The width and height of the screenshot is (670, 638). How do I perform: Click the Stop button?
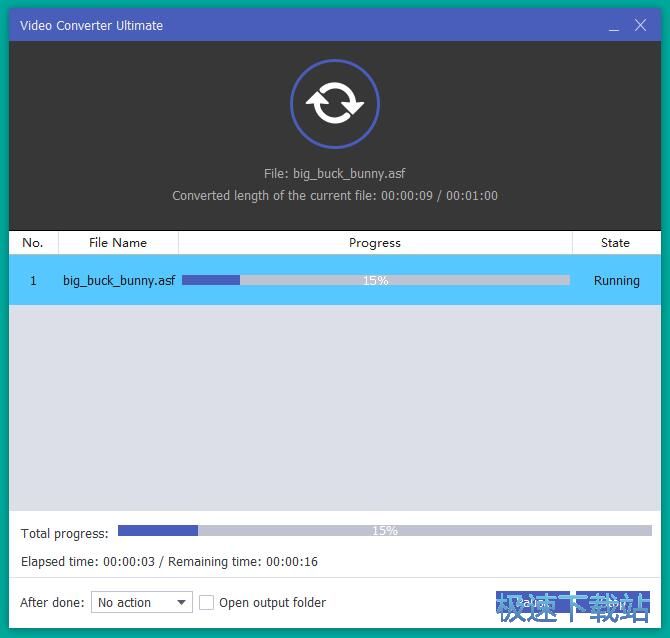point(613,603)
